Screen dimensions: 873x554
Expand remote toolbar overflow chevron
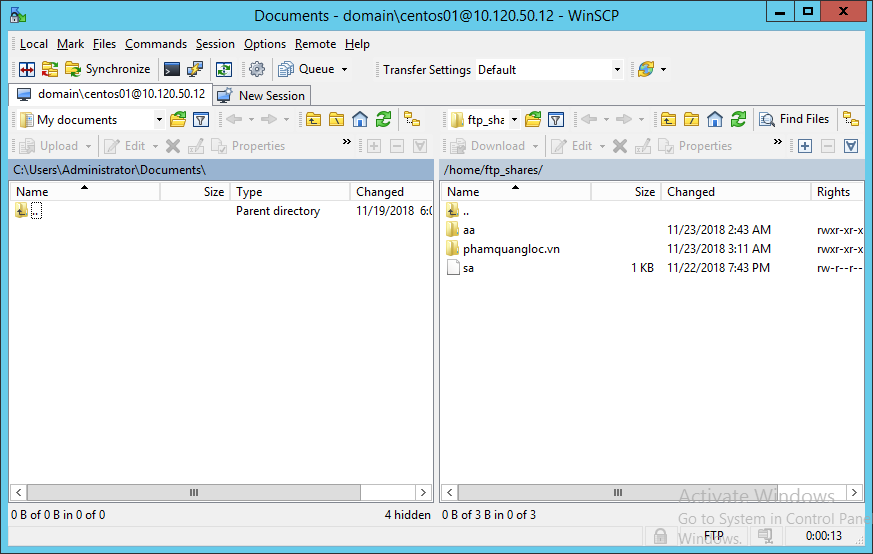point(778,142)
